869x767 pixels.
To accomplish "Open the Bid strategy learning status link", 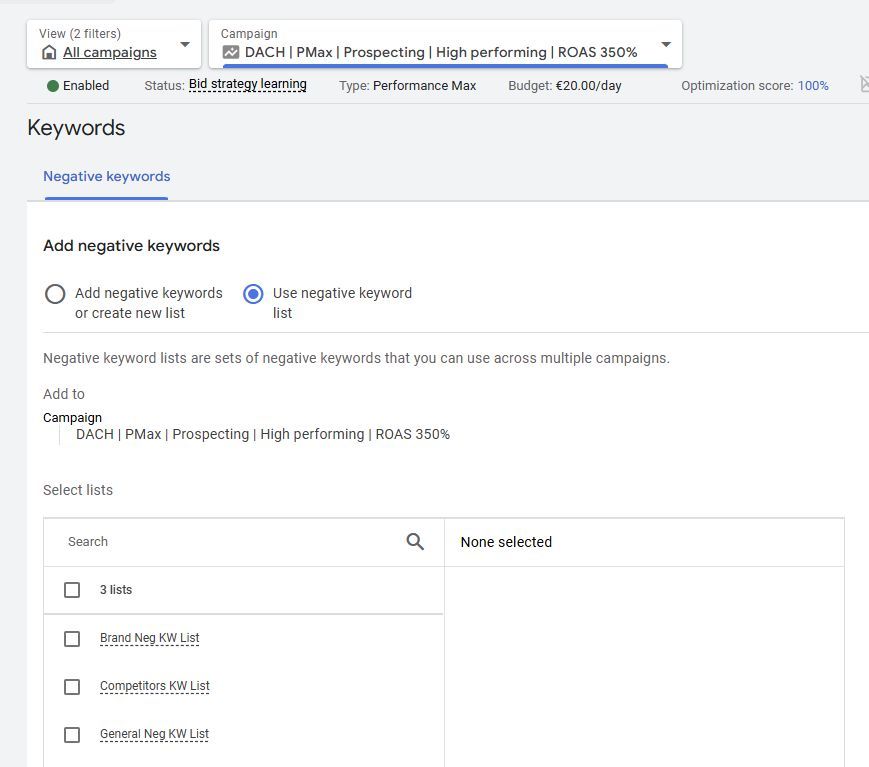I will point(247,85).
